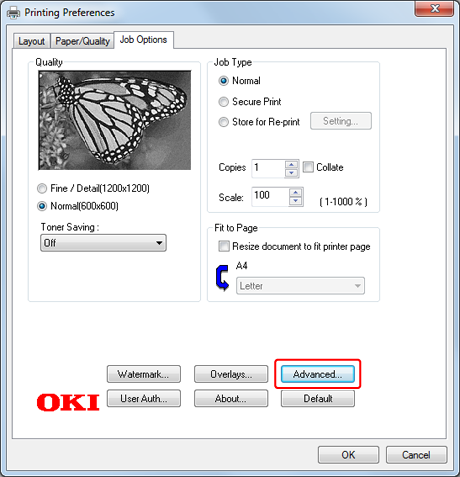Click the printer icon in title bar
This screenshot has width=460, height=477.
[13, 13]
